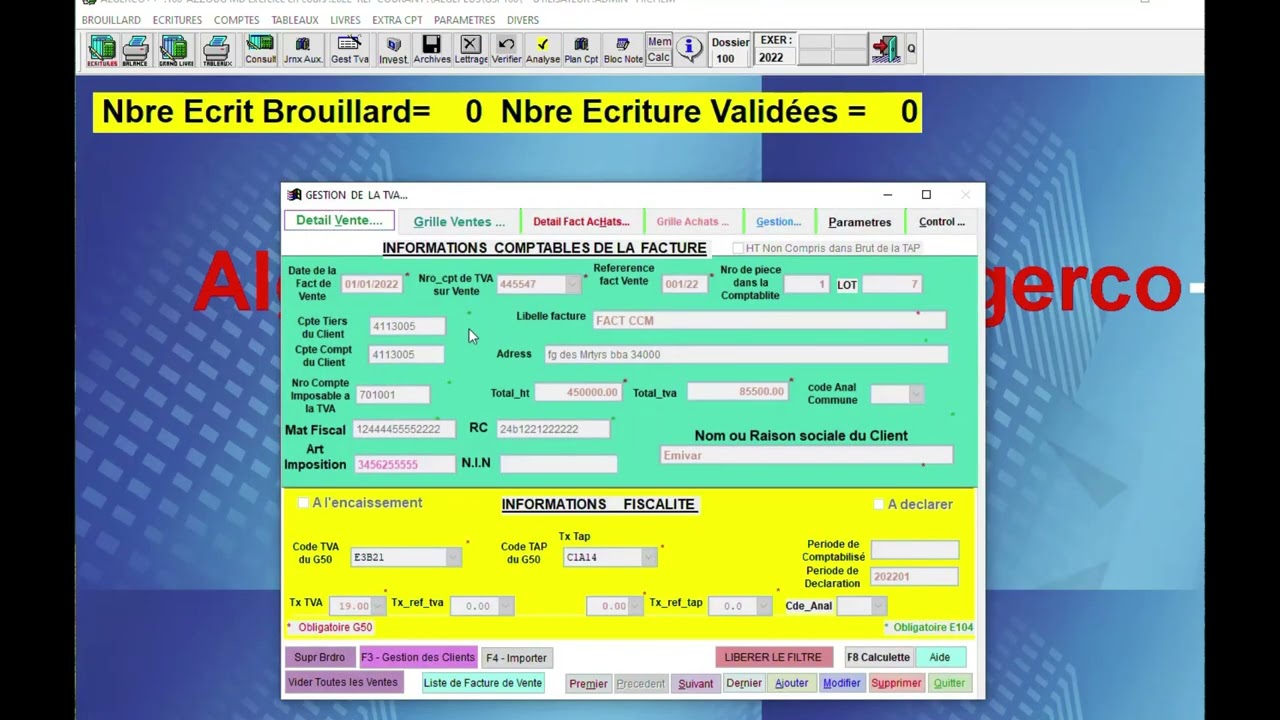Click Periode de Declaration field
This screenshot has height=720, width=1280.
click(x=914, y=577)
